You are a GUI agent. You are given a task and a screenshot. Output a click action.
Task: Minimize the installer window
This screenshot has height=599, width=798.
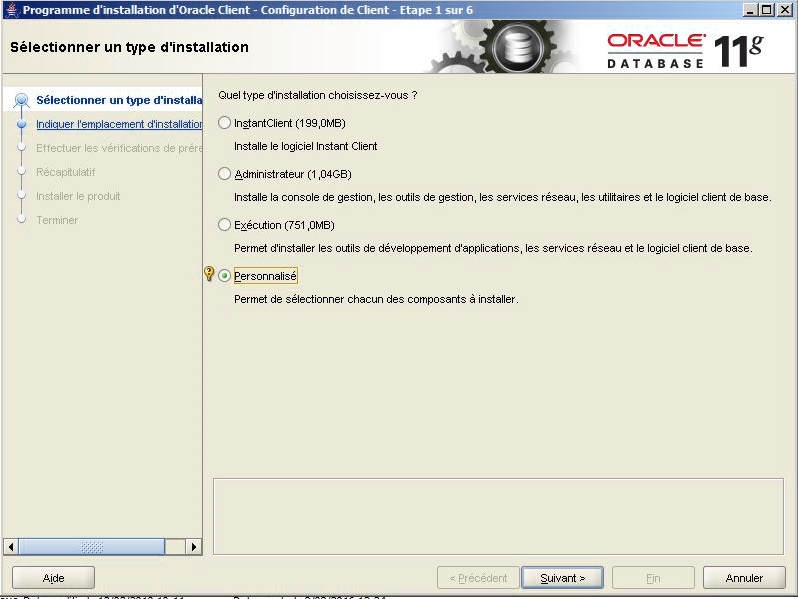click(749, 10)
